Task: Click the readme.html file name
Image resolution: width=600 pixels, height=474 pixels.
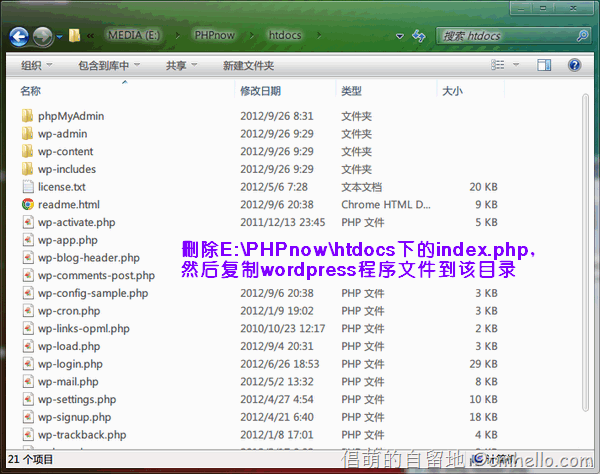Action: [68, 205]
